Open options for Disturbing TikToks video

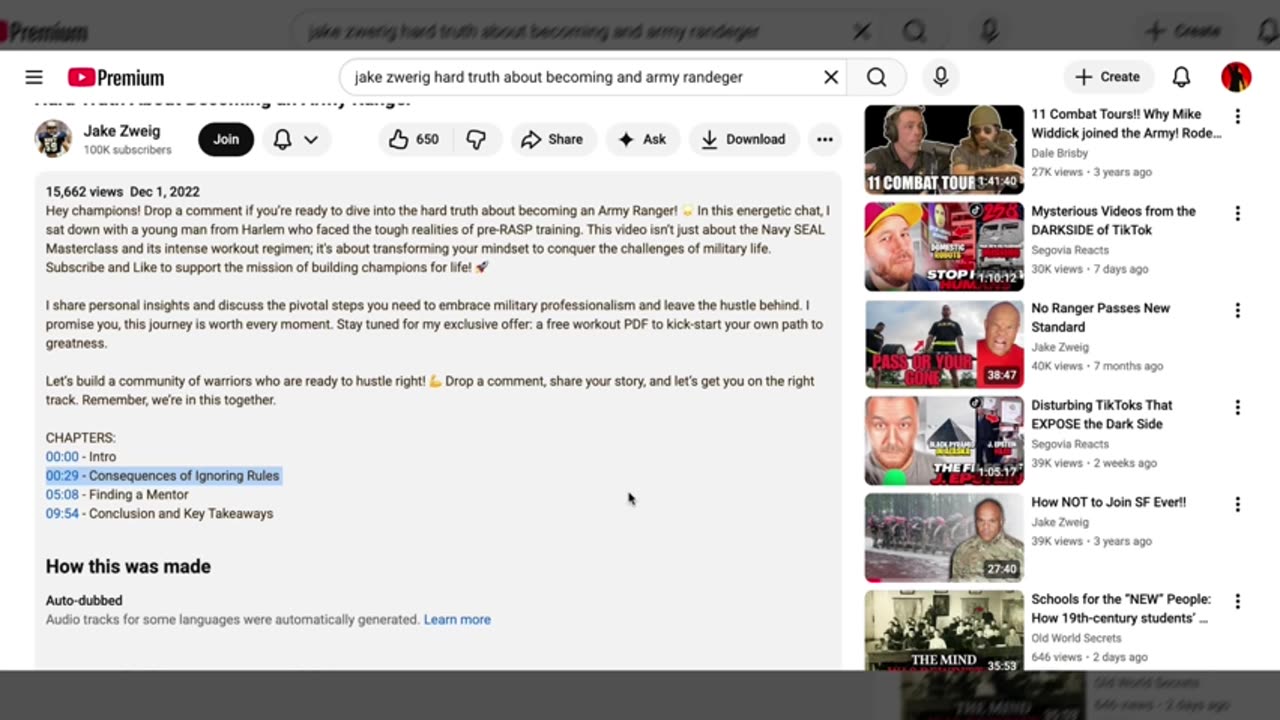coord(1237,407)
